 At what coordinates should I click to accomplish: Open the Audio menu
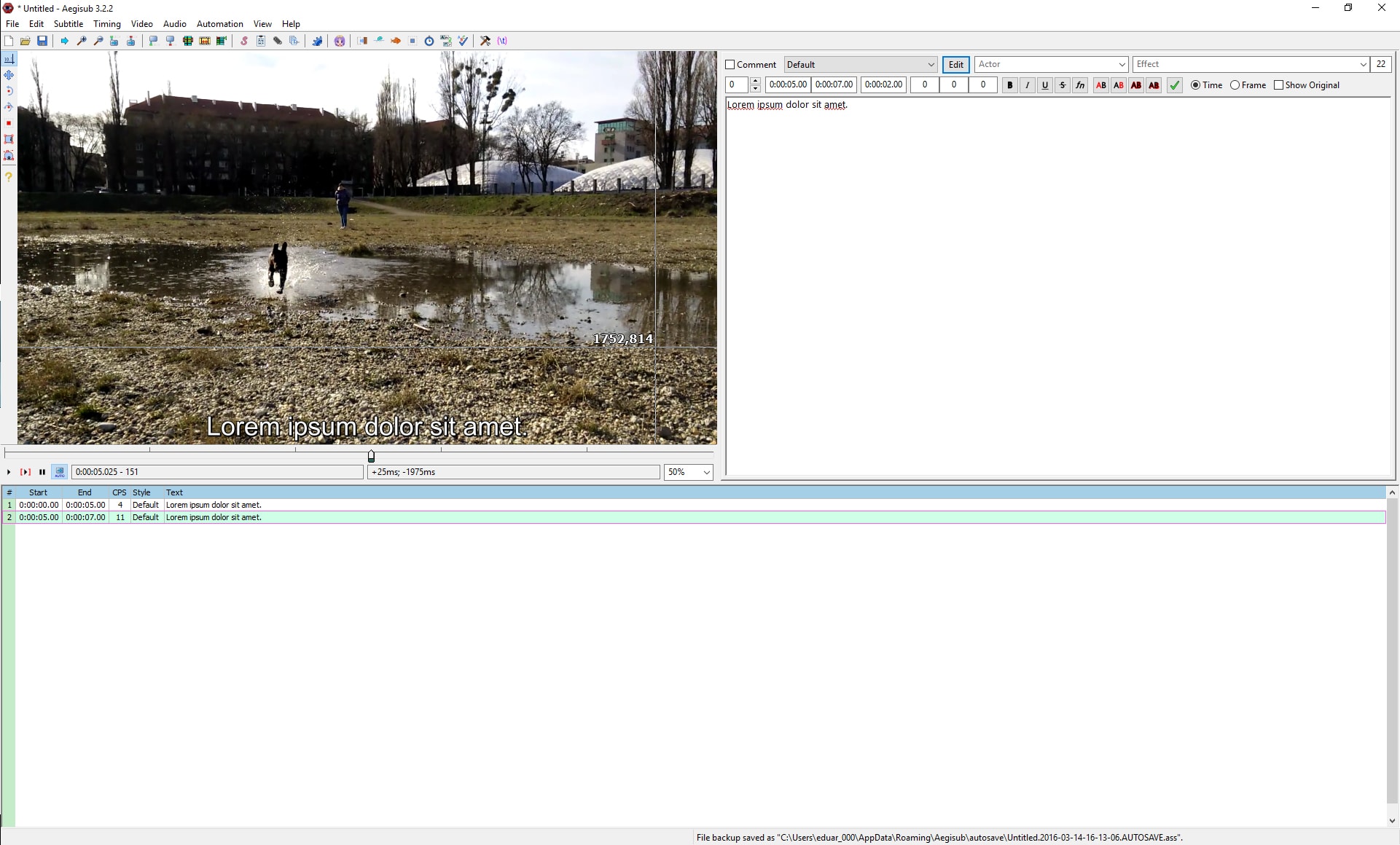(174, 24)
